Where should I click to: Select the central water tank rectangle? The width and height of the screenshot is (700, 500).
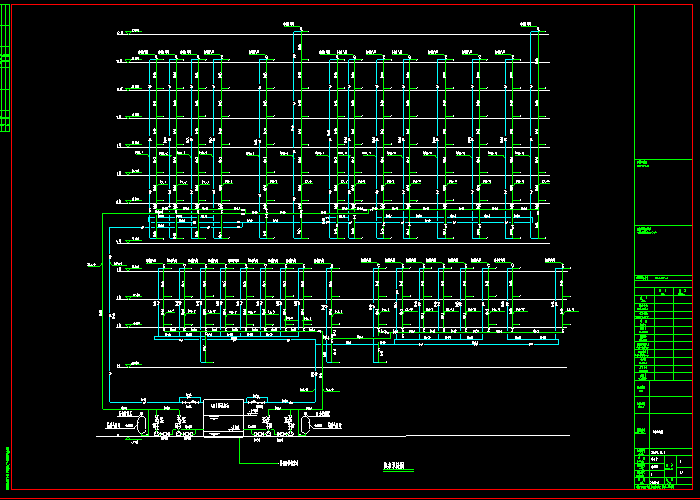224,418
